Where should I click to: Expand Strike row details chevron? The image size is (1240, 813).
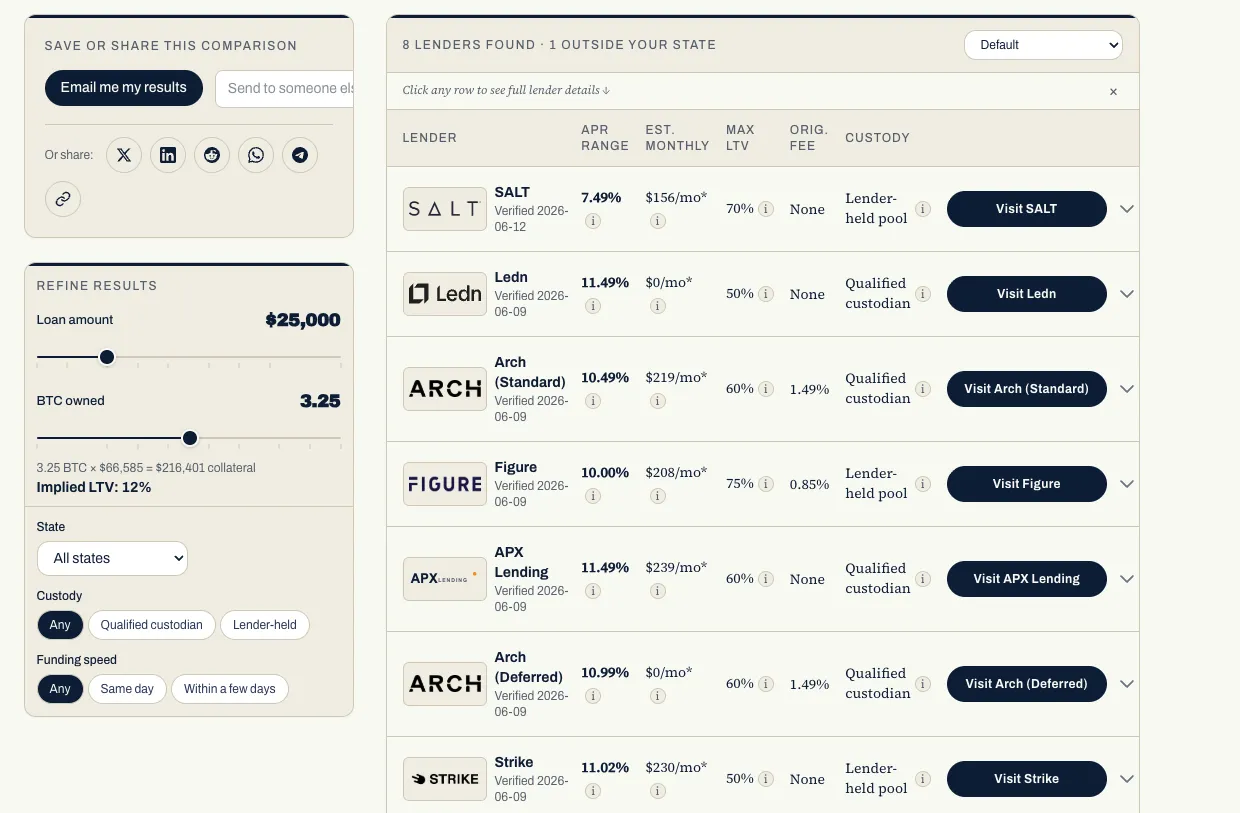click(x=1127, y=779)
